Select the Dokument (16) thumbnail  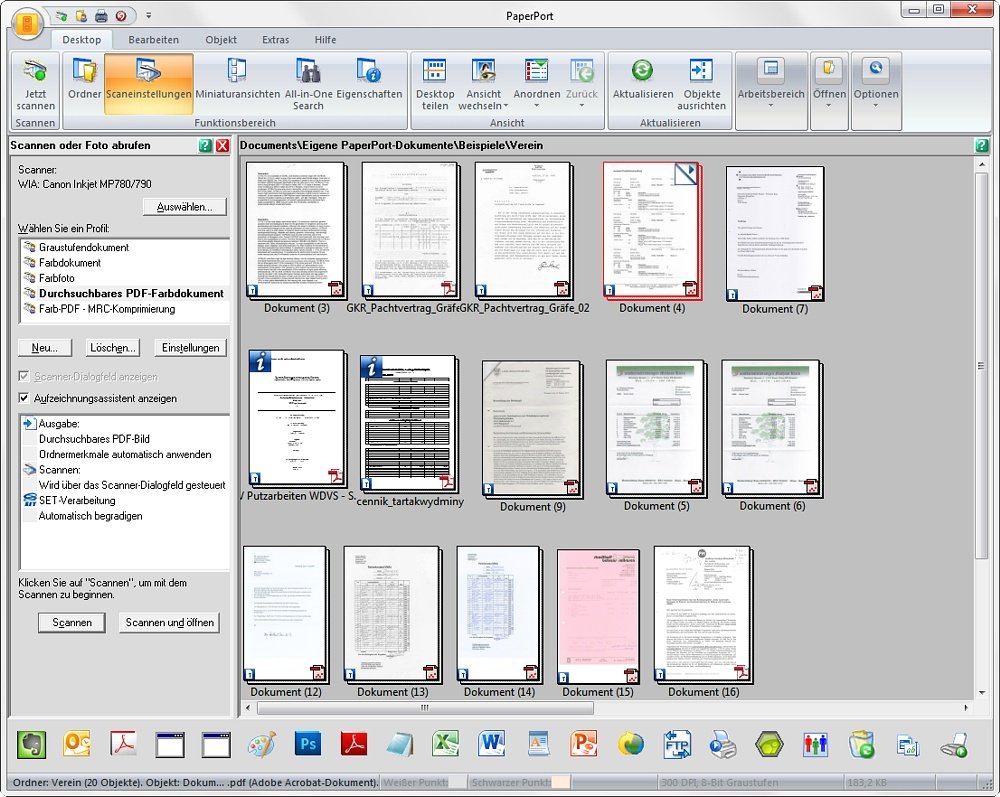[703, 615]
